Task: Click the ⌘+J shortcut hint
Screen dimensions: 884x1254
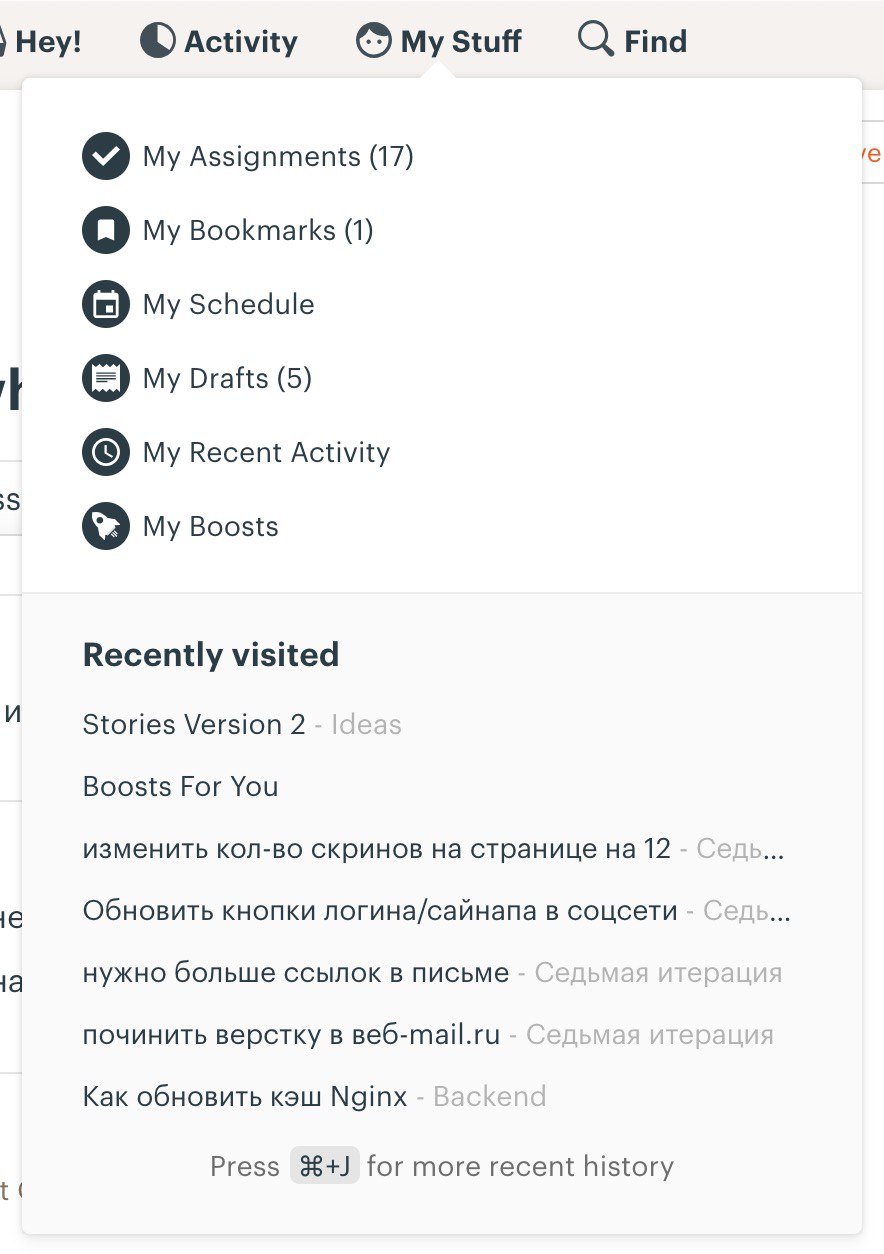Action: [325, 1166]
